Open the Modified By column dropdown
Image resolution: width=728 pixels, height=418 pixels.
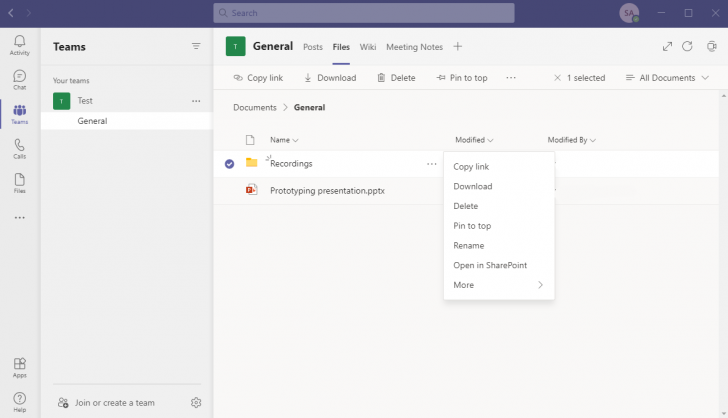pyautogui.click(x=572, y=140)
